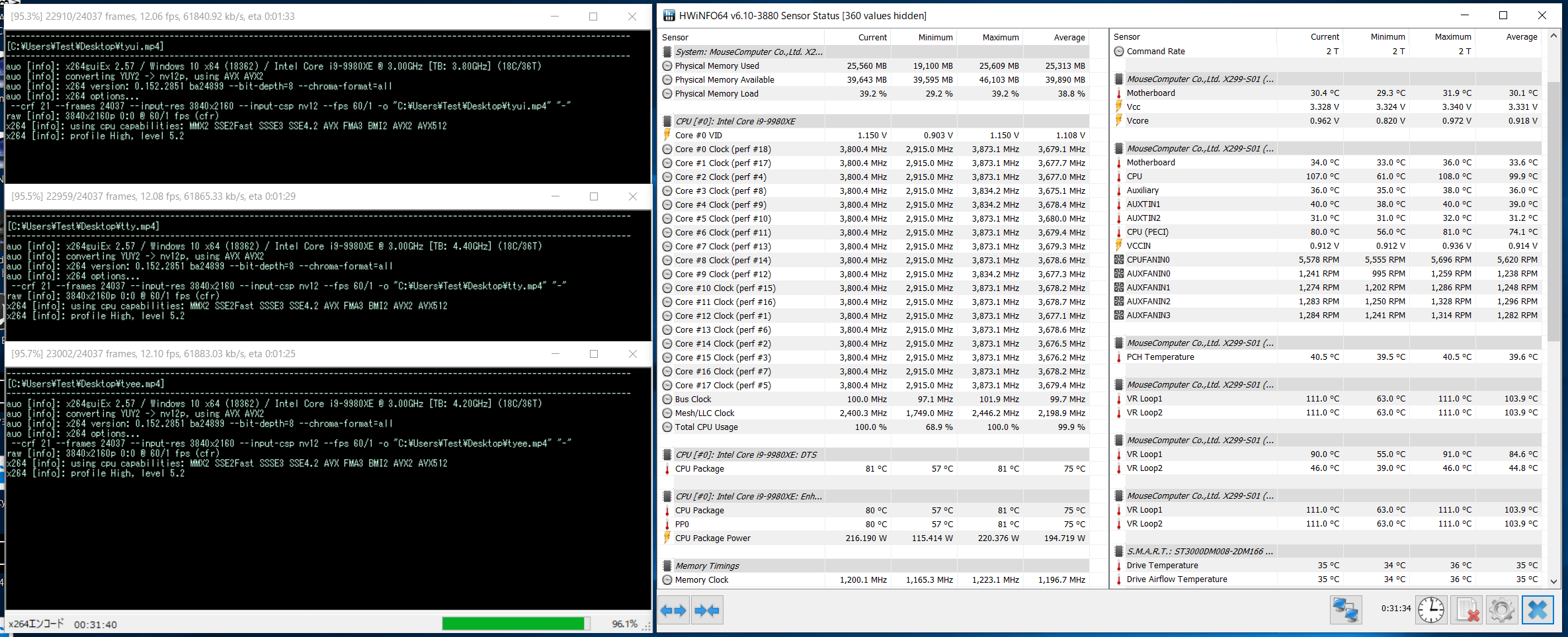The height and width of the screenshot is (637, 1568).
Task: Click thermometer icon beside PP0
Action: (667, 525)
